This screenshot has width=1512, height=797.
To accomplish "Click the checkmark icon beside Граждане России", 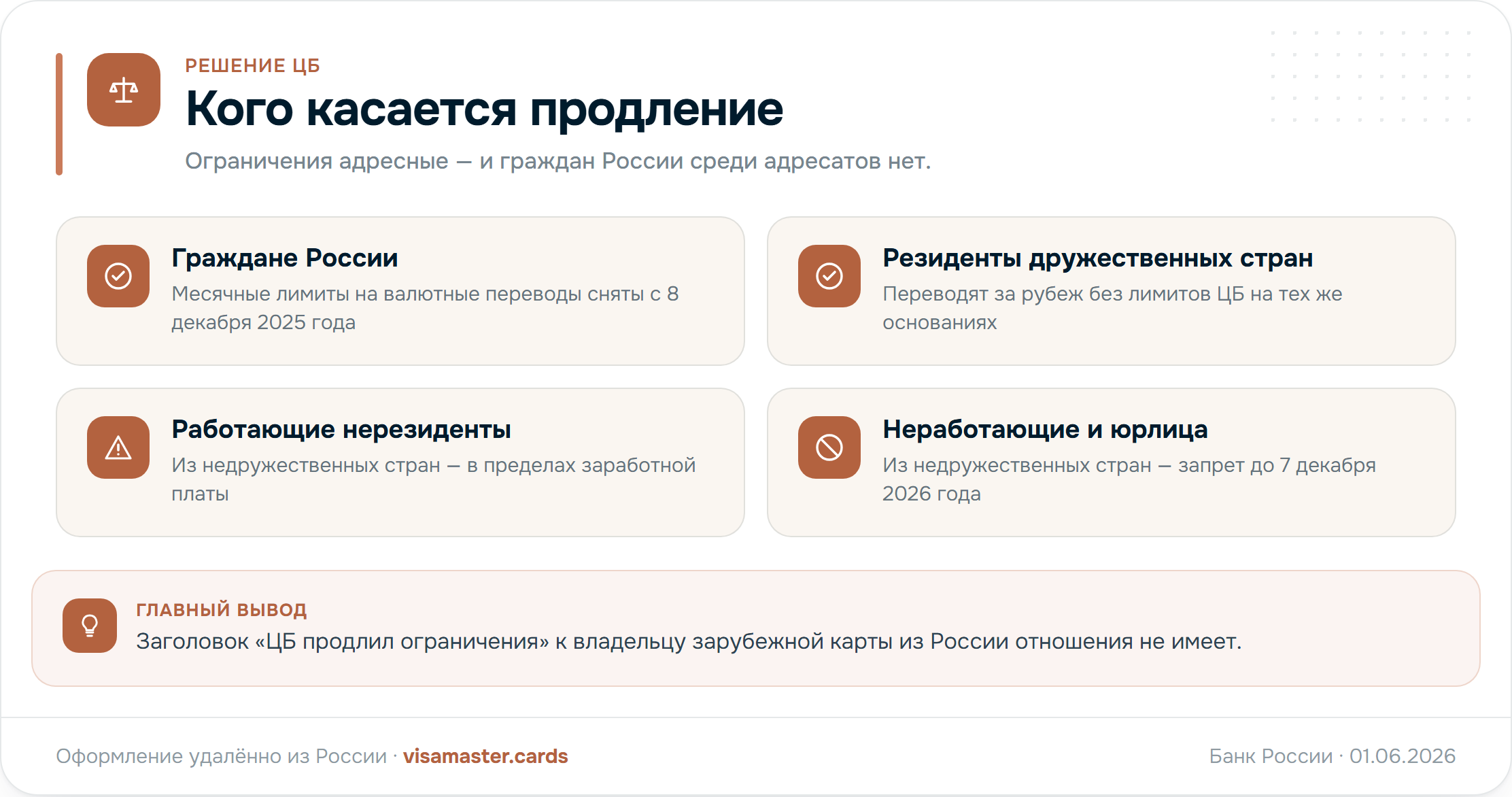I will click(118, 276).
